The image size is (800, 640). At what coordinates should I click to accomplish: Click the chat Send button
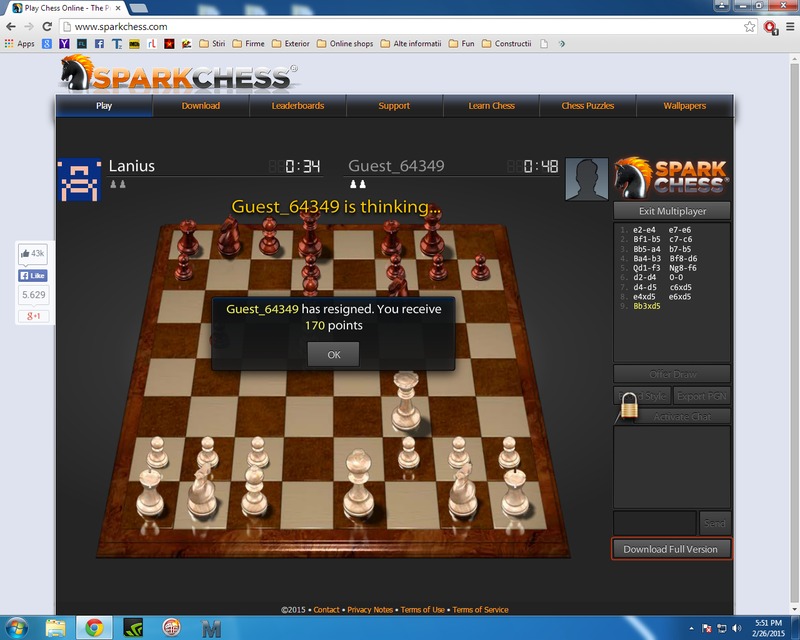click(714, 523)
